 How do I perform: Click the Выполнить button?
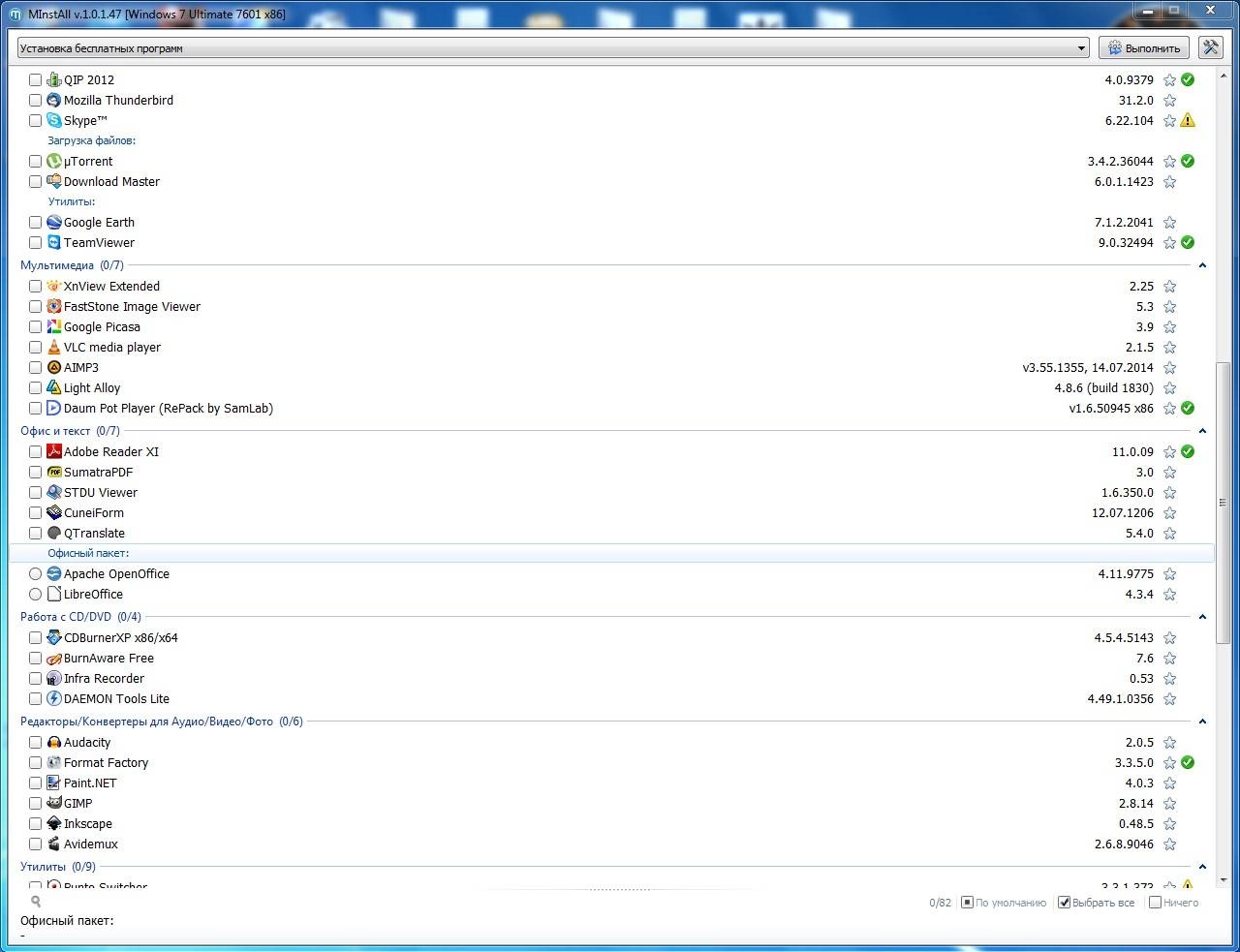(x=1144, y=47)
